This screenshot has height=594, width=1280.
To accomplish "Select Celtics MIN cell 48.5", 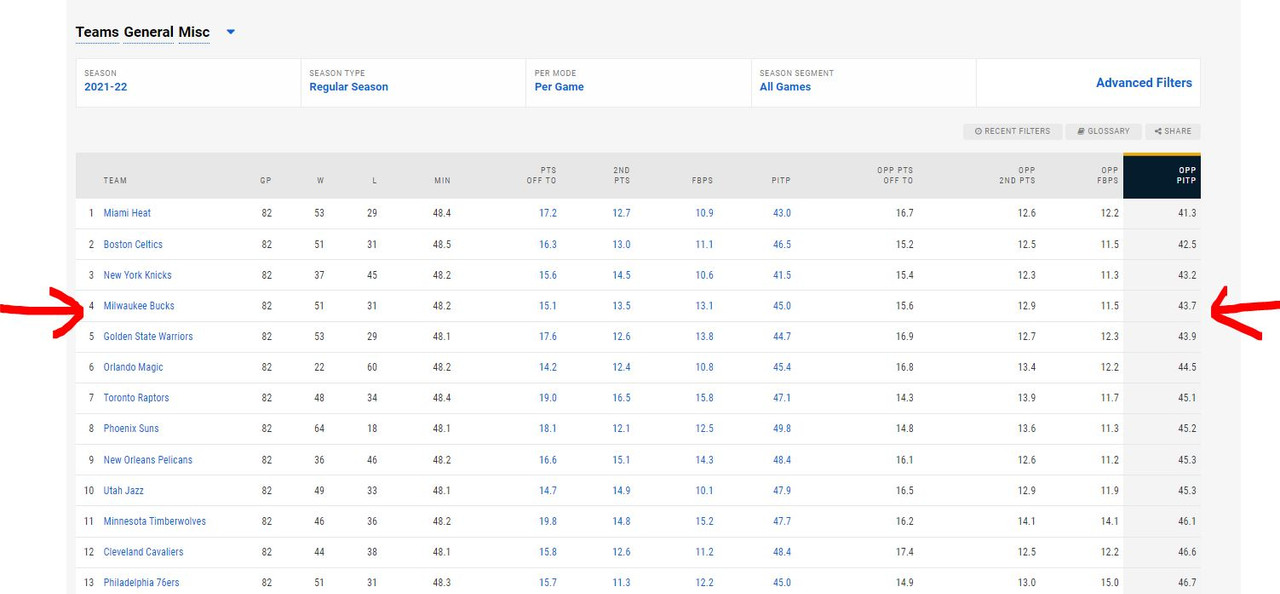I will 442,244.
